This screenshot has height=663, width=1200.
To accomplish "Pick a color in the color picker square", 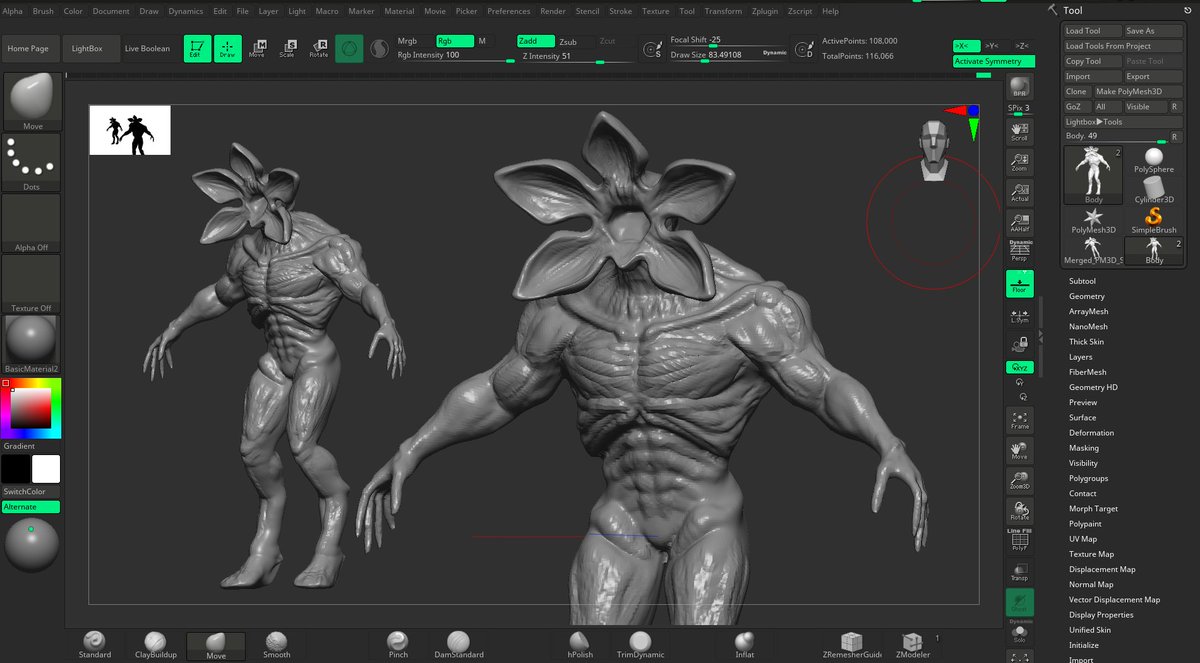I will tap(30, 407).
